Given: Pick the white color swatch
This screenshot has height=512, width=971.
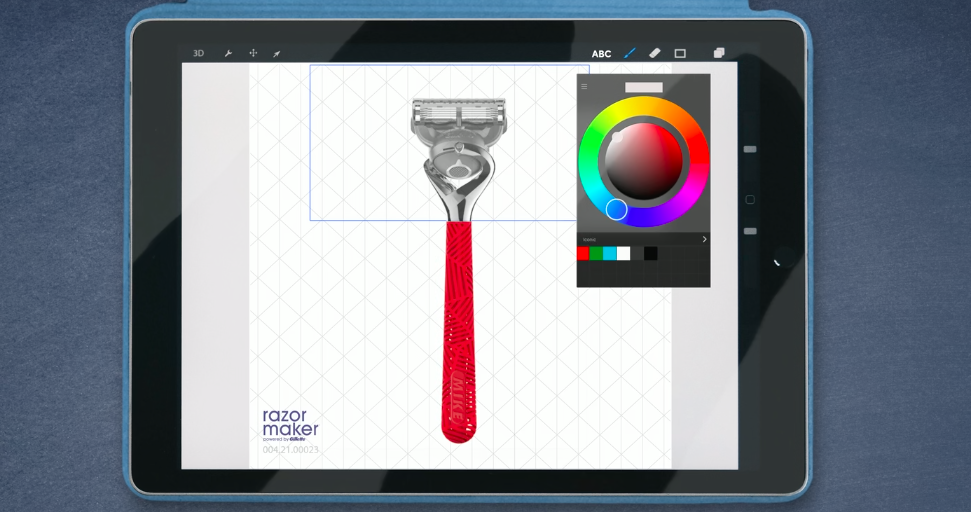Looking at the screenshot, I should 624,254.
